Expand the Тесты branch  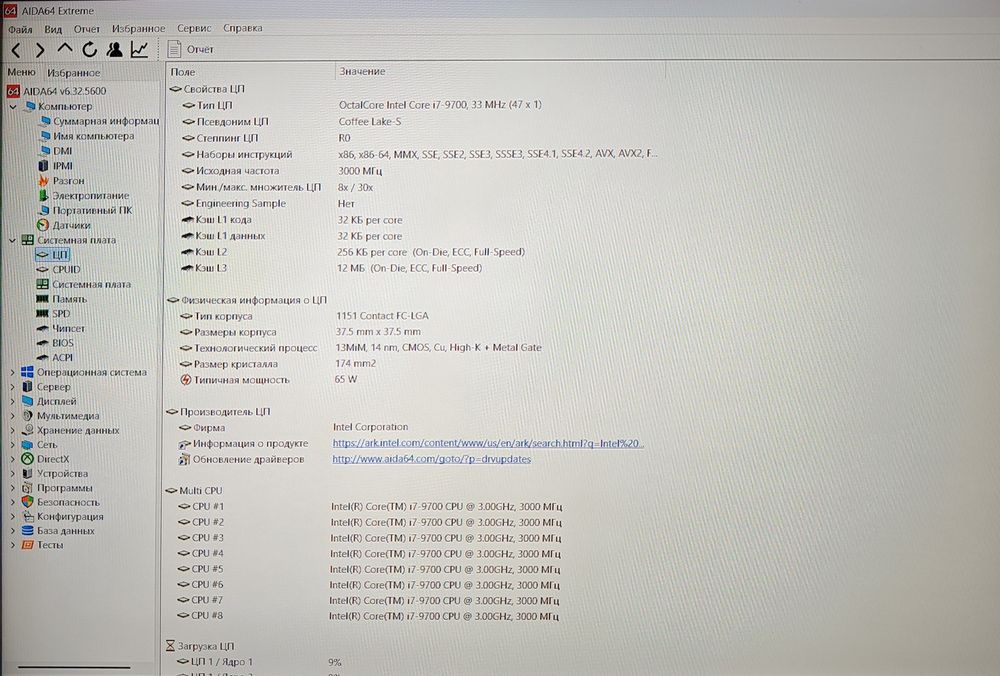click(x=12, y=545)
